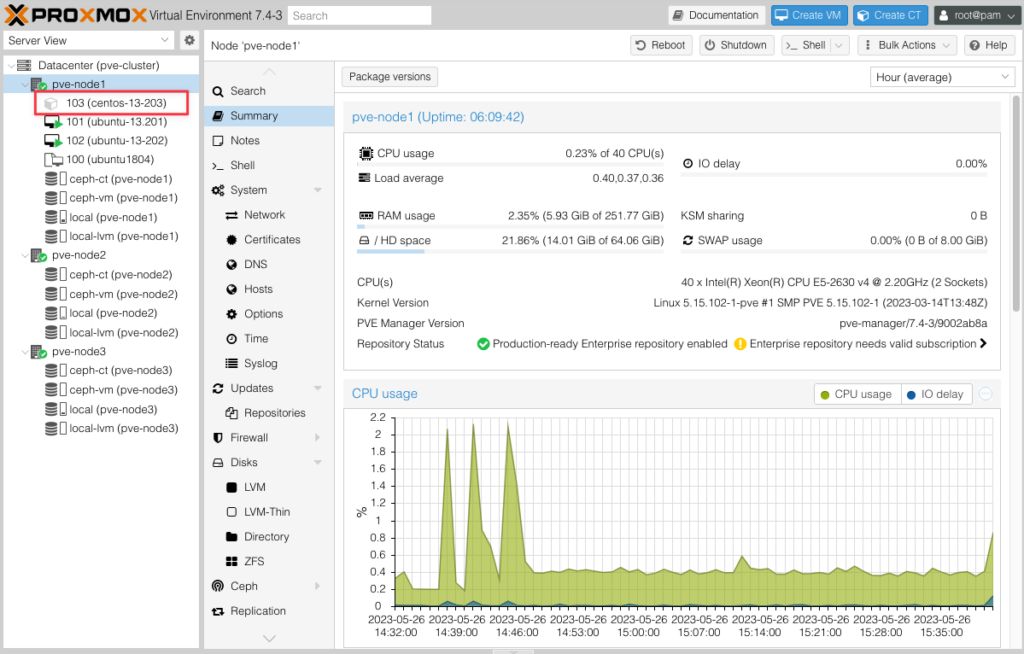Select pve-node2 in the tree
1024x654 pixels.
click(x=78, y=255)
